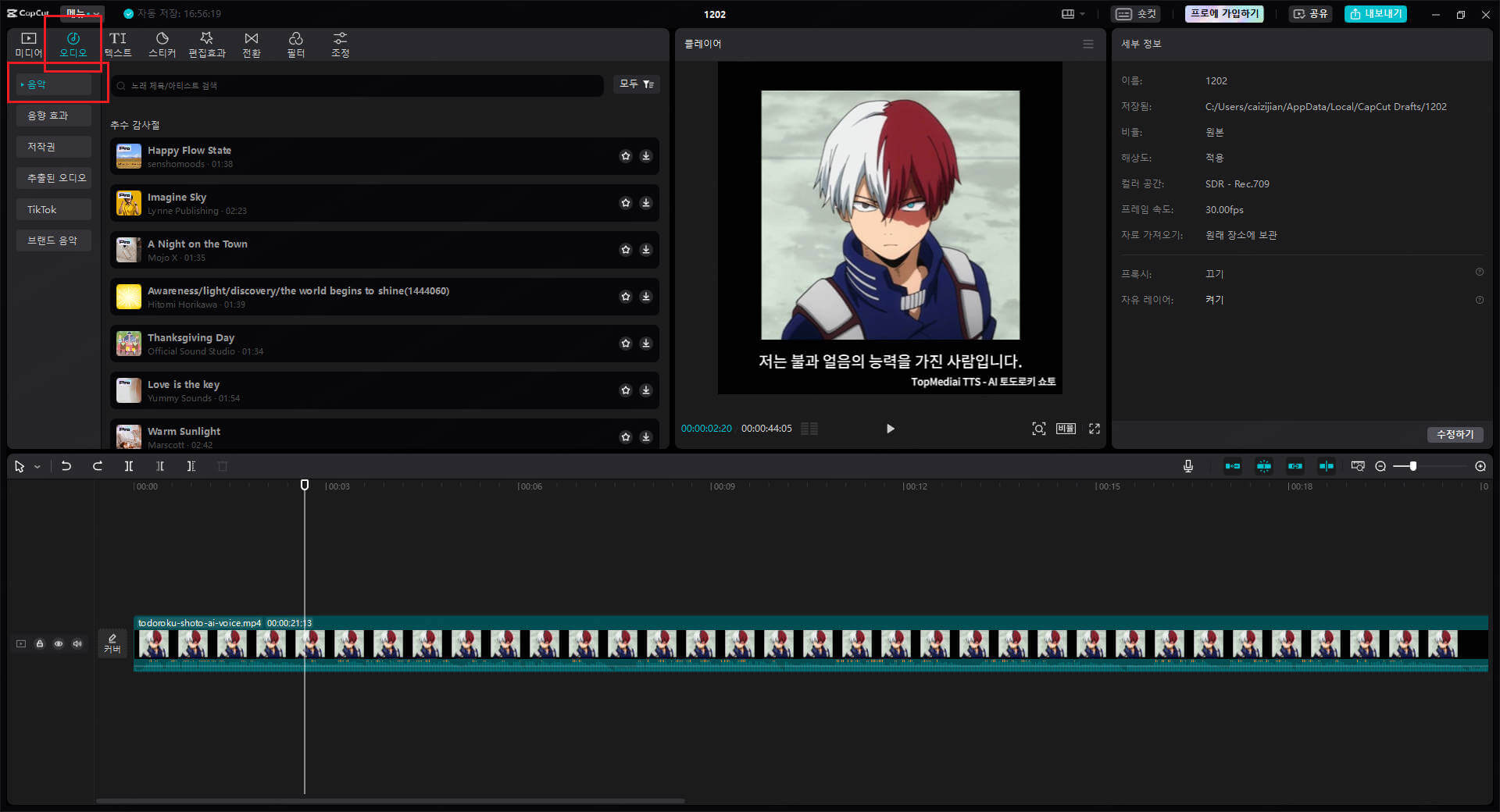The height and width of the screenshot is (812, 1500).
Task: Select 추출된 오디오 extracted audio
Action: click(x=53, y=178)
